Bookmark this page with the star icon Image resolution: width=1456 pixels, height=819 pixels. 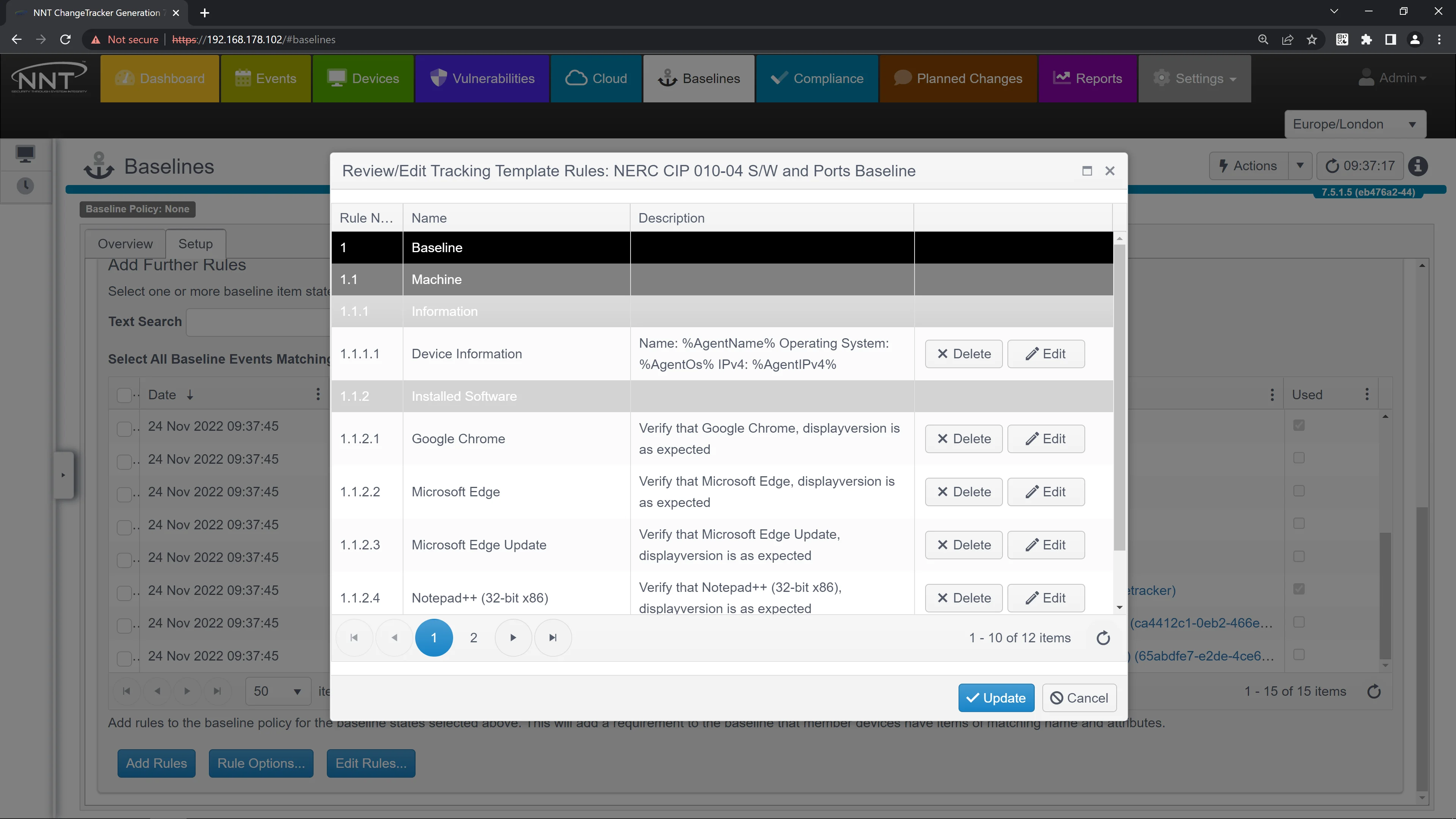coord(1312,39)
